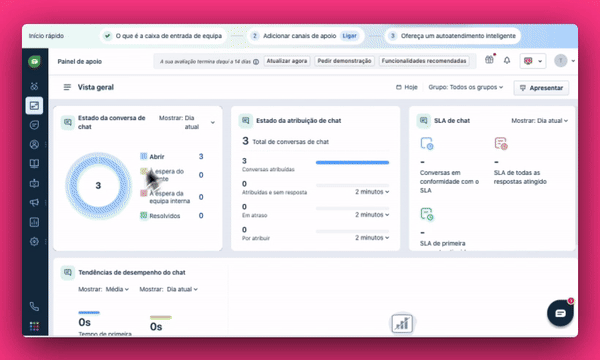Click the Abrir count 3
The width and height of the screenshot is (600, 360).
[201, 156]
